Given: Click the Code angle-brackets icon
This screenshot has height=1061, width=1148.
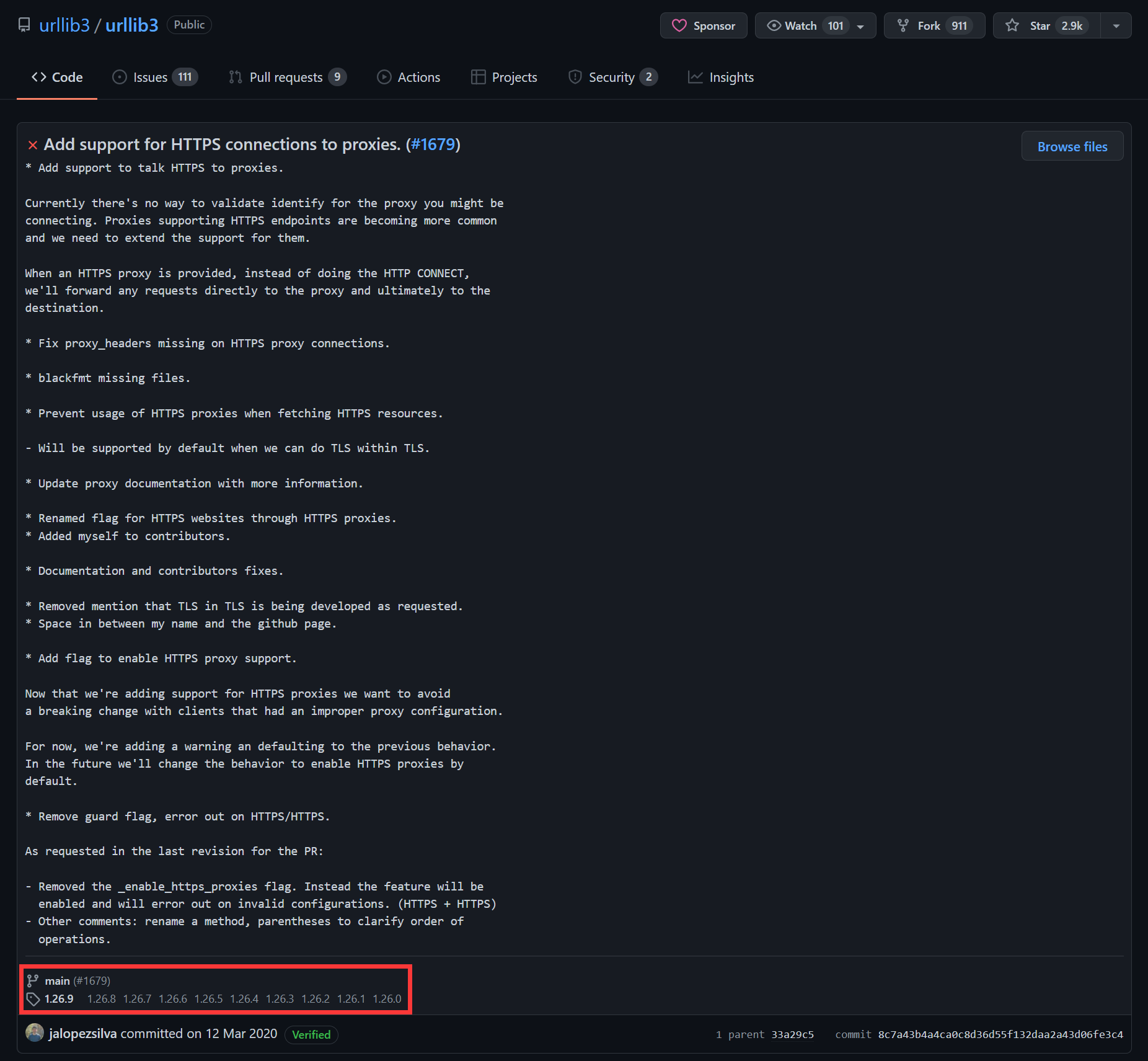Looking at the screenshot, I should (39, 77).
